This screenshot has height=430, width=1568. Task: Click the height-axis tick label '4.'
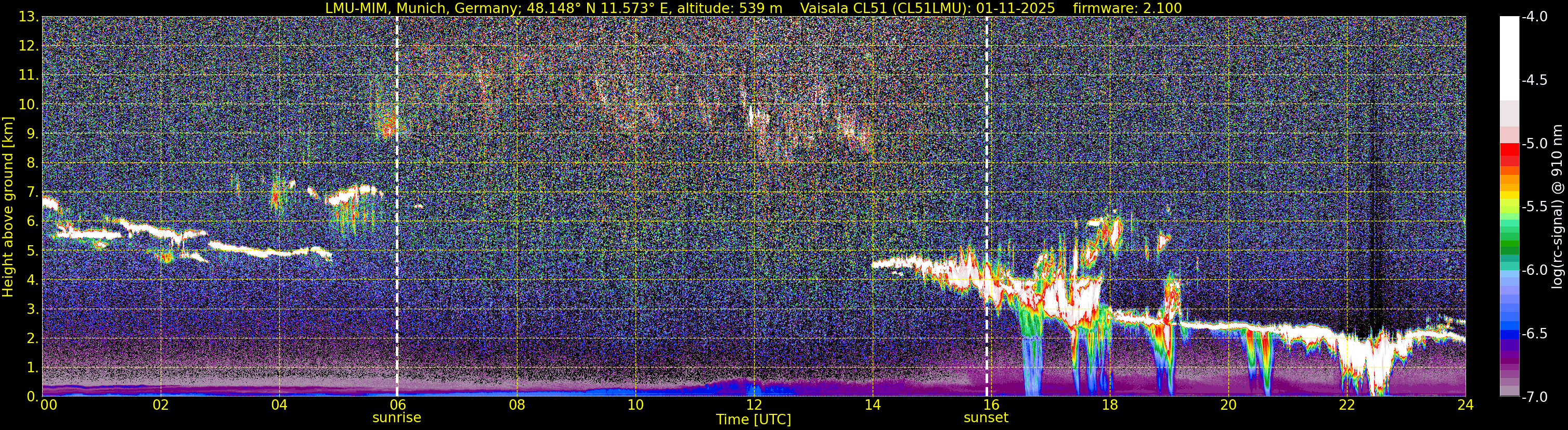click(x=33, y=280)
